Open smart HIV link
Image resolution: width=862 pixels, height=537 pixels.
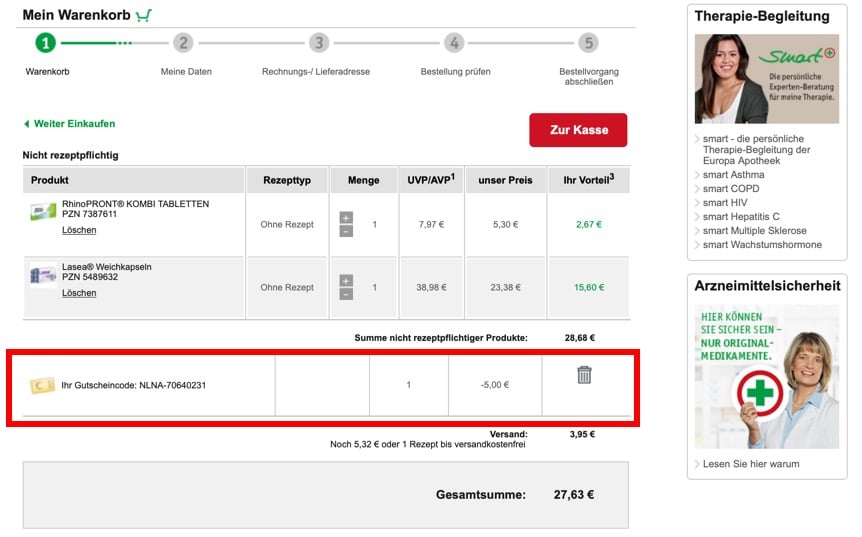coord(725,203)
